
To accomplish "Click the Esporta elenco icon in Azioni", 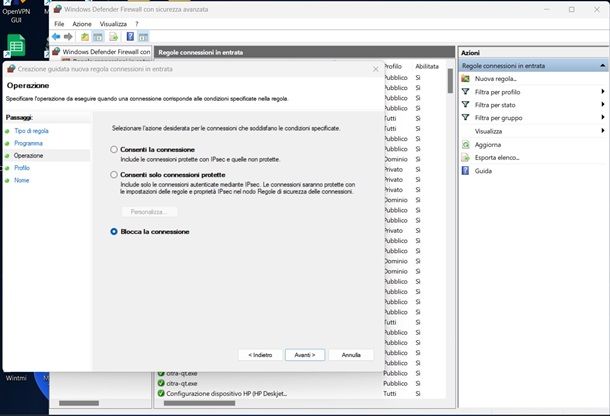I will (465, 158).
